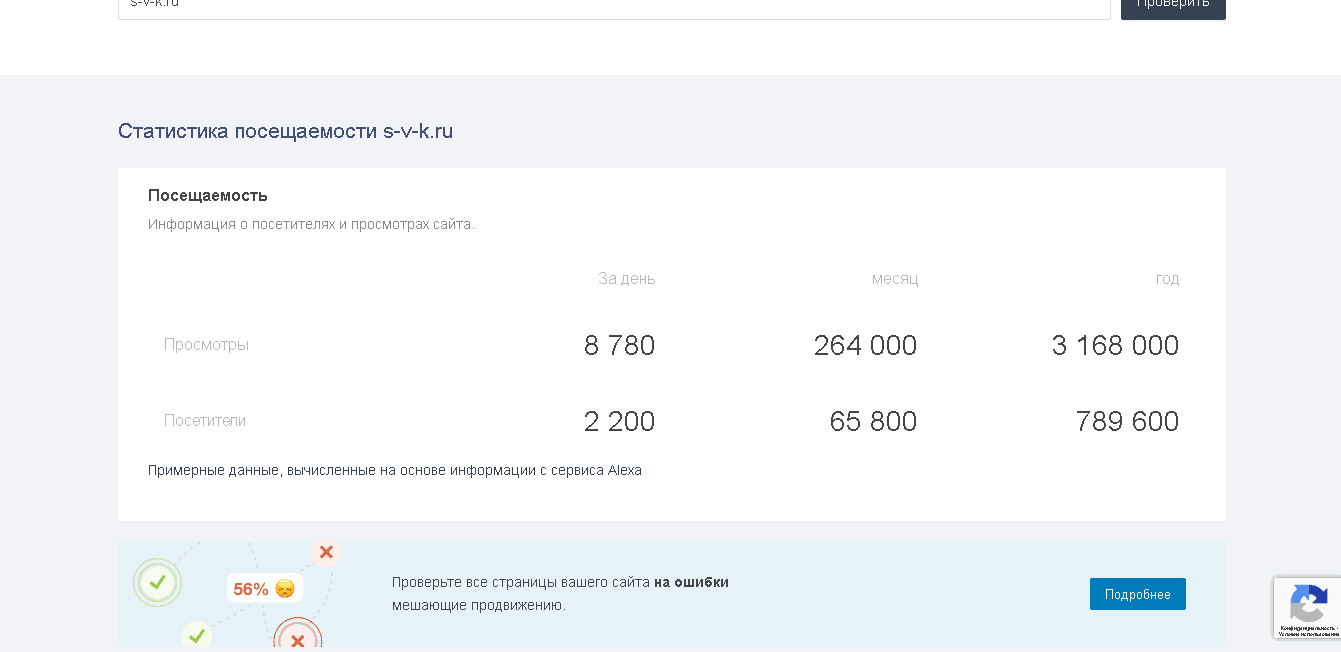1341x652 pixels.
Task: Click the Статистика посещаемости s-v-k.ru heading
Action: [285, 131]
